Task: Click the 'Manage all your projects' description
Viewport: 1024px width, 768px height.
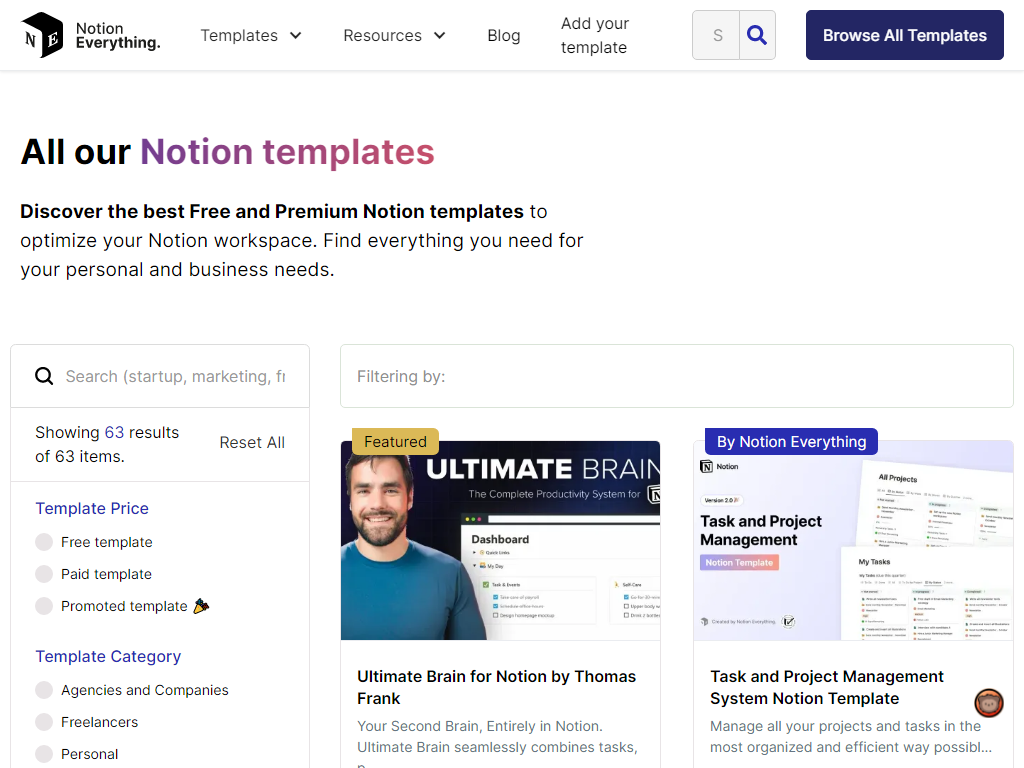Action: coord(850,737)
